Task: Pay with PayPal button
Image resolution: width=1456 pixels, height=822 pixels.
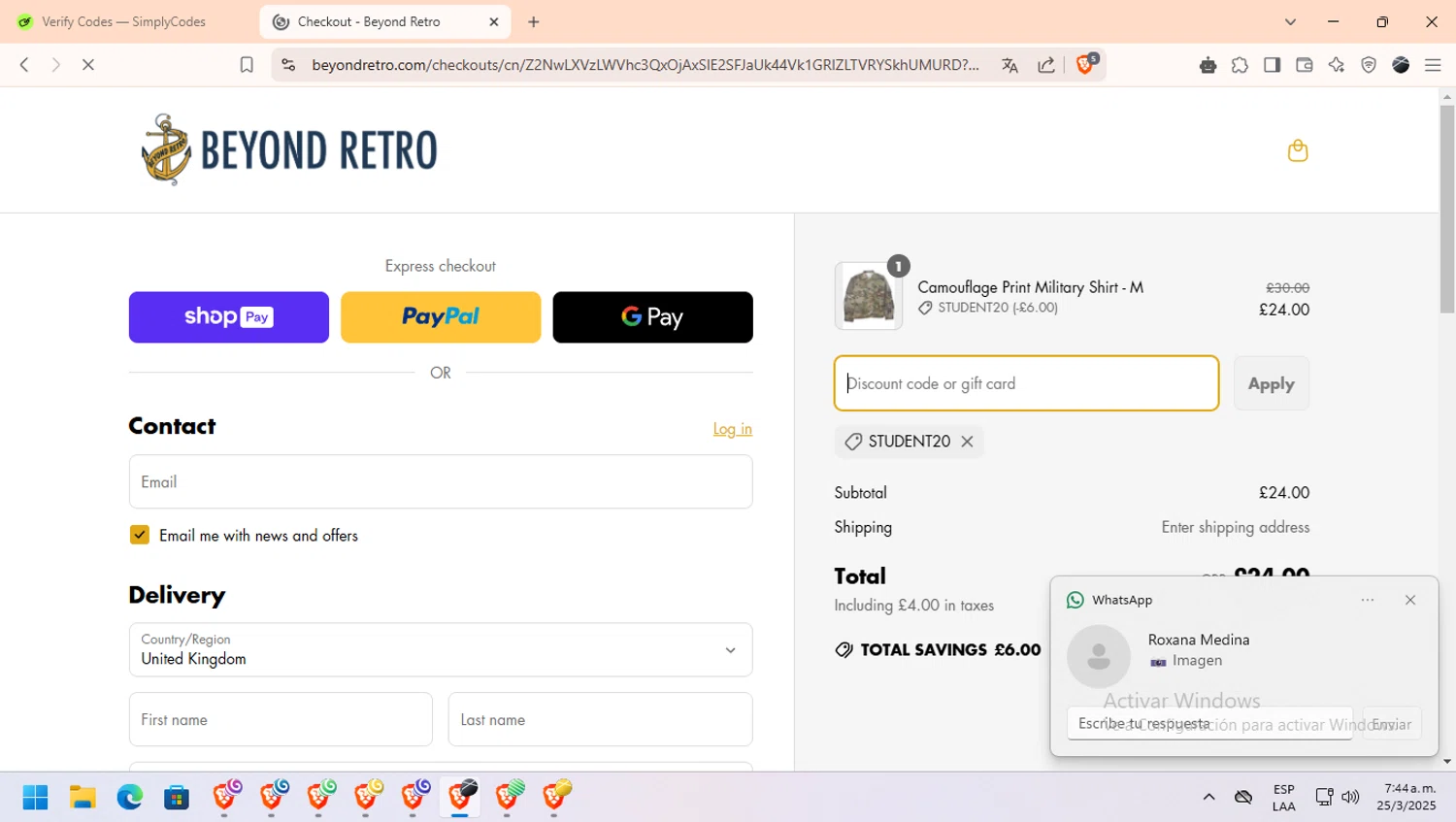Action: pyautogui.click(x=441, y=317)
